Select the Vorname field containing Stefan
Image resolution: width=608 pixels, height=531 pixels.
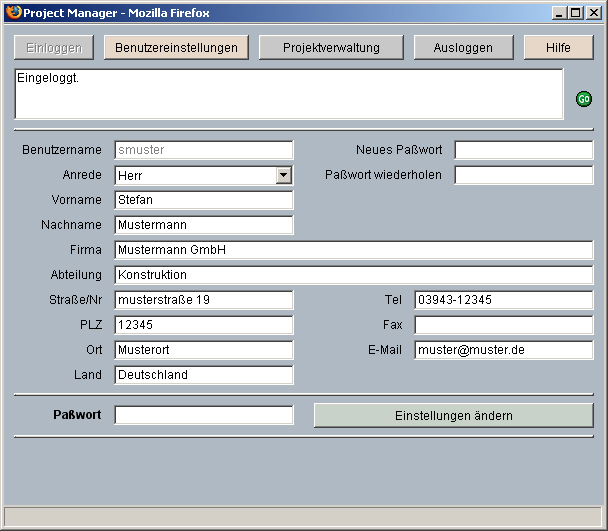(204, 200)
